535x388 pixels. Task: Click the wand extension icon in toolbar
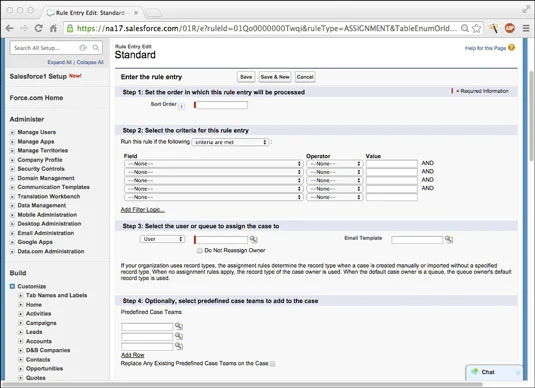pos(493,28)
